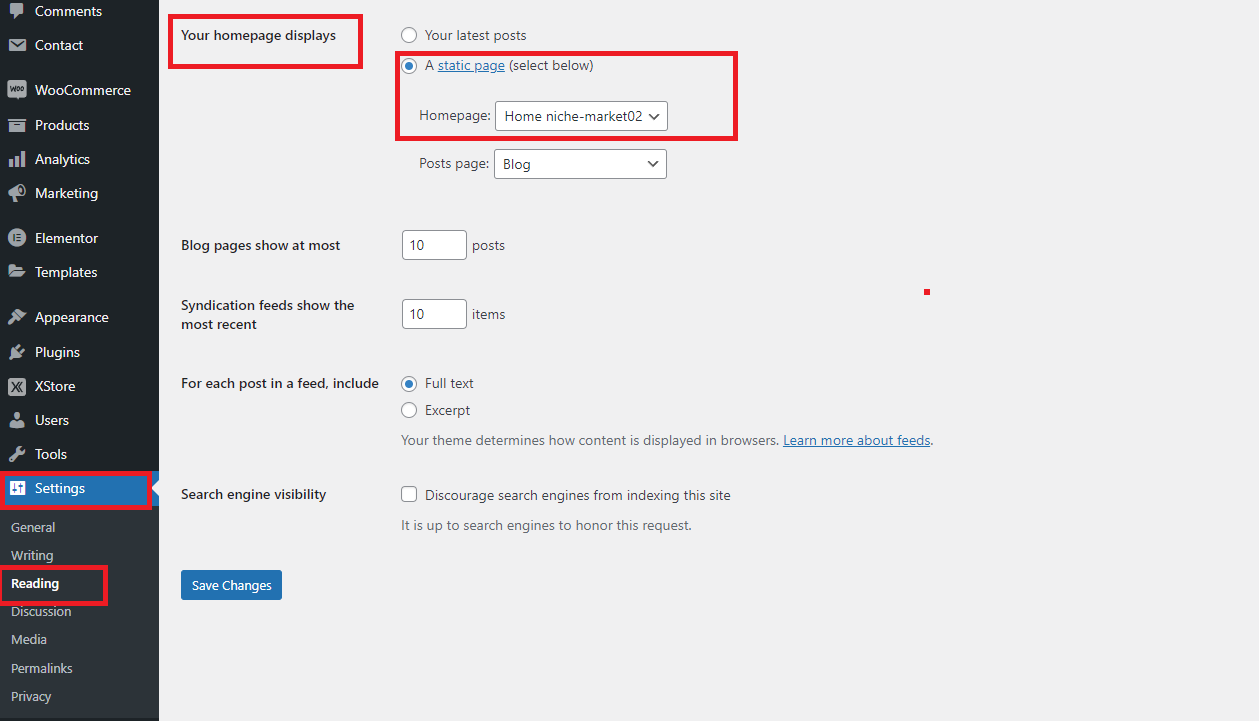The image size is (1259, 721).
Task: Click the Comments speech bubble icon
Action: pyautogui.click(x=17, y=10)
